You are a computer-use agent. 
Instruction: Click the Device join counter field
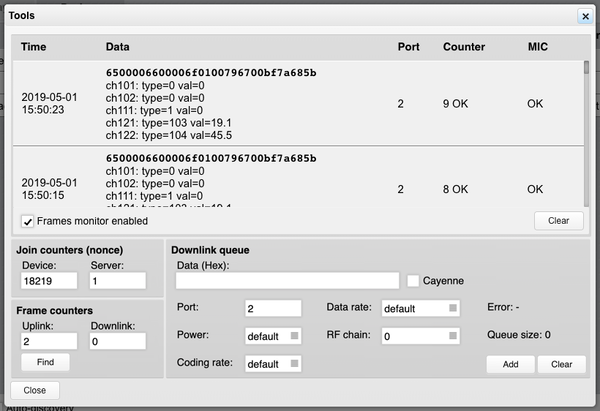tap(49, 281)
